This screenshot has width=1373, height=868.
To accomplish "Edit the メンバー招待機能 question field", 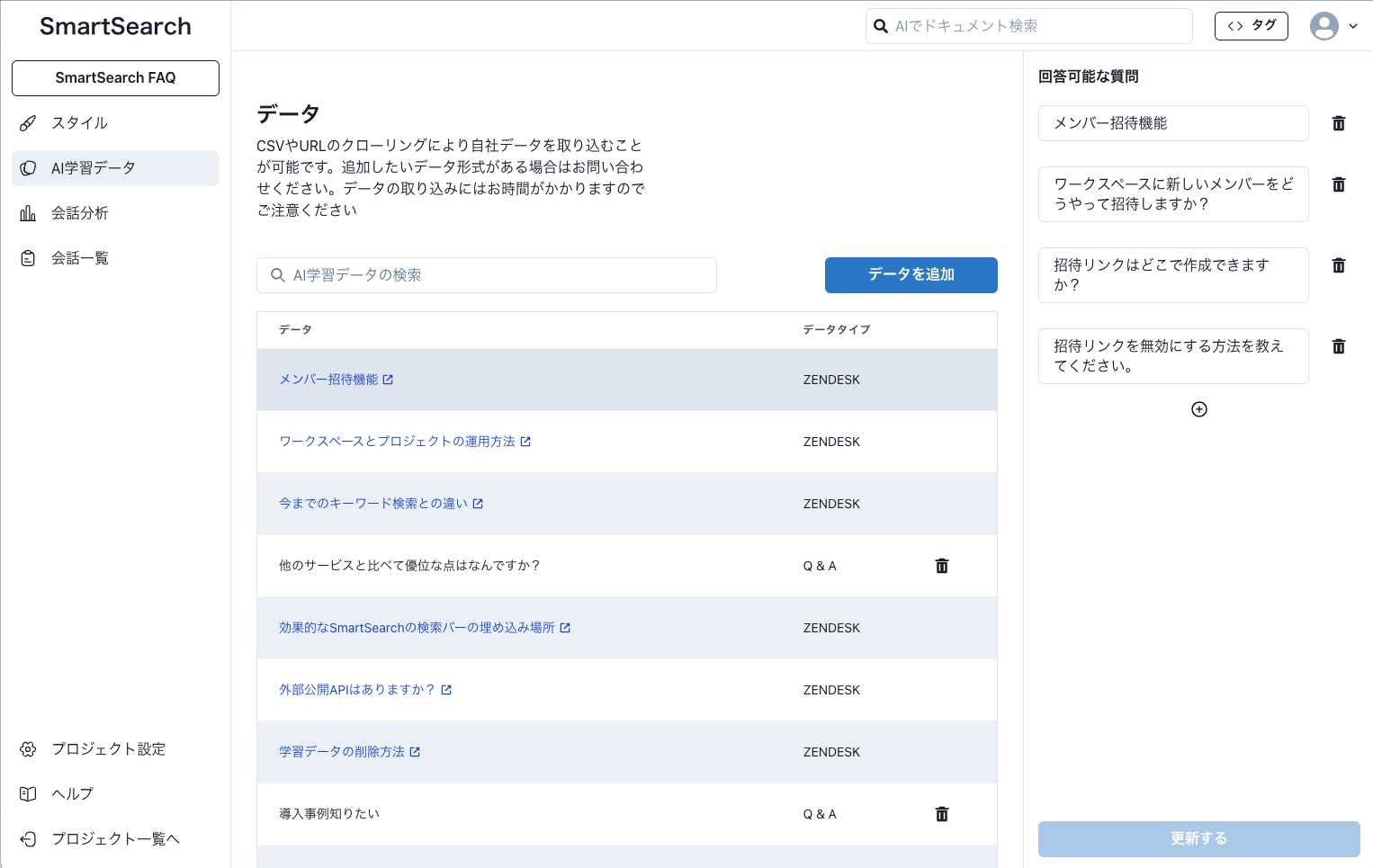I will [1173, 123].
